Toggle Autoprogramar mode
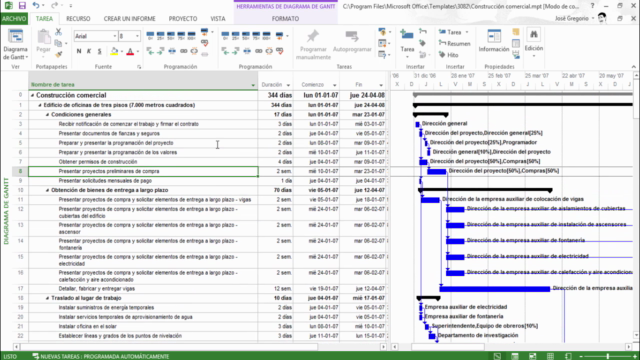640x360 pixels. (x=352, y=41)
